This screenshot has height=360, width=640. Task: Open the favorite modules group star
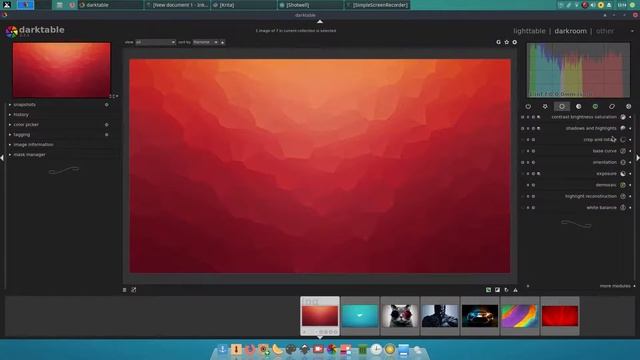tap(545, 107)
